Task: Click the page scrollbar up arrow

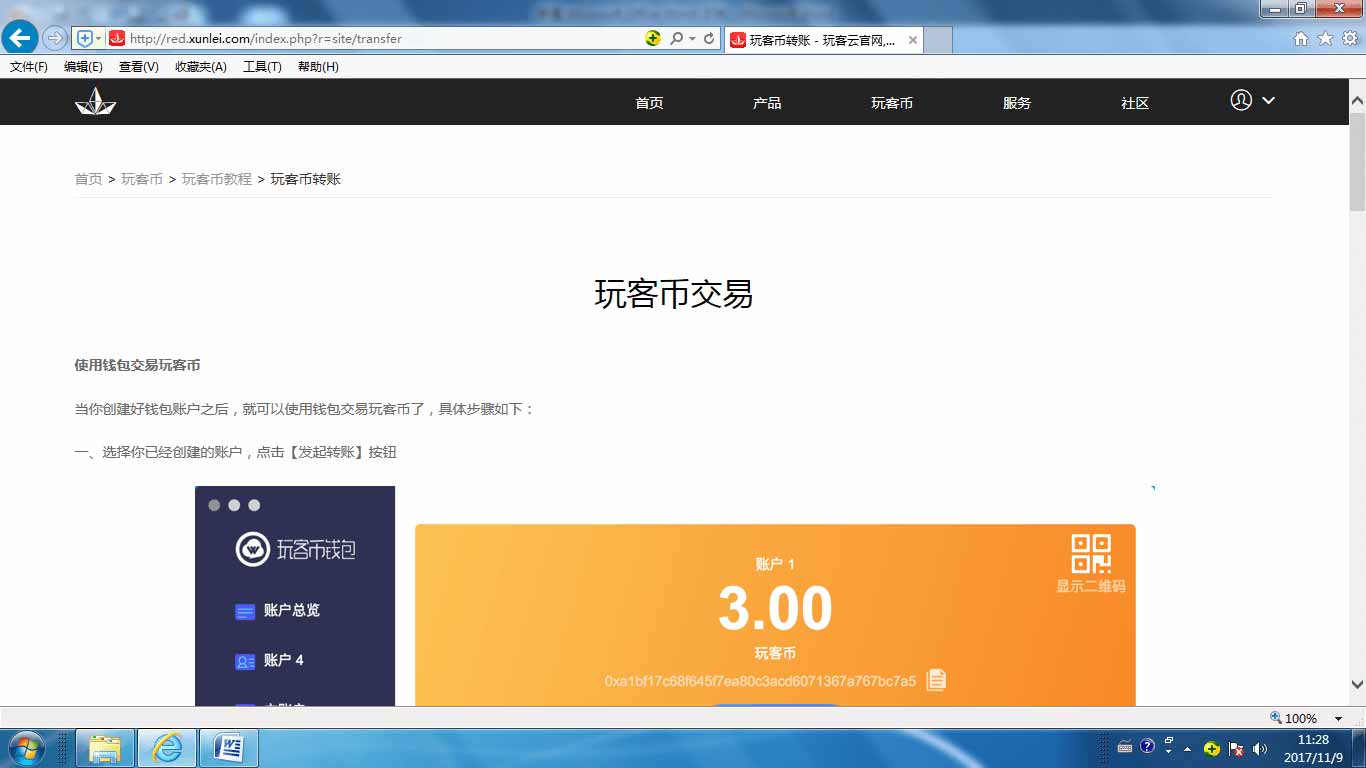Action: (1357, 101)
